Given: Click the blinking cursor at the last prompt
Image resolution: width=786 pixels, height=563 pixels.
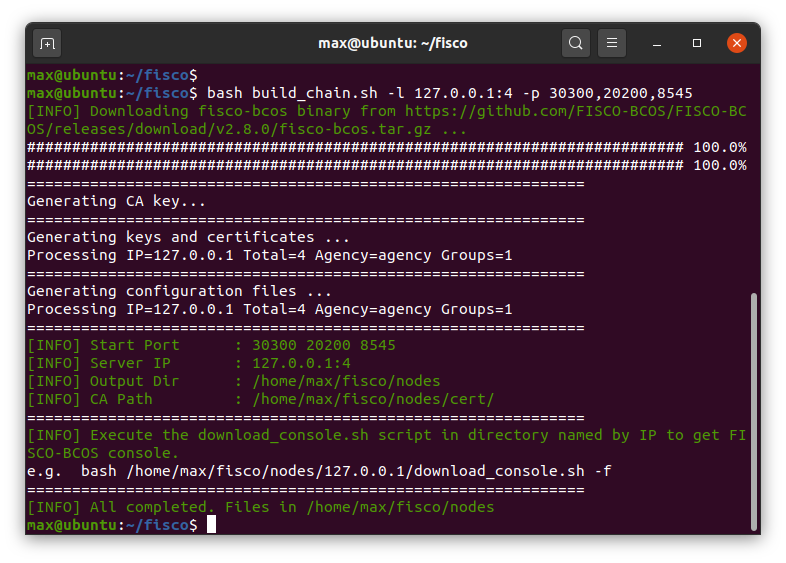Looking at the screenshot, I should pos(211,525).
